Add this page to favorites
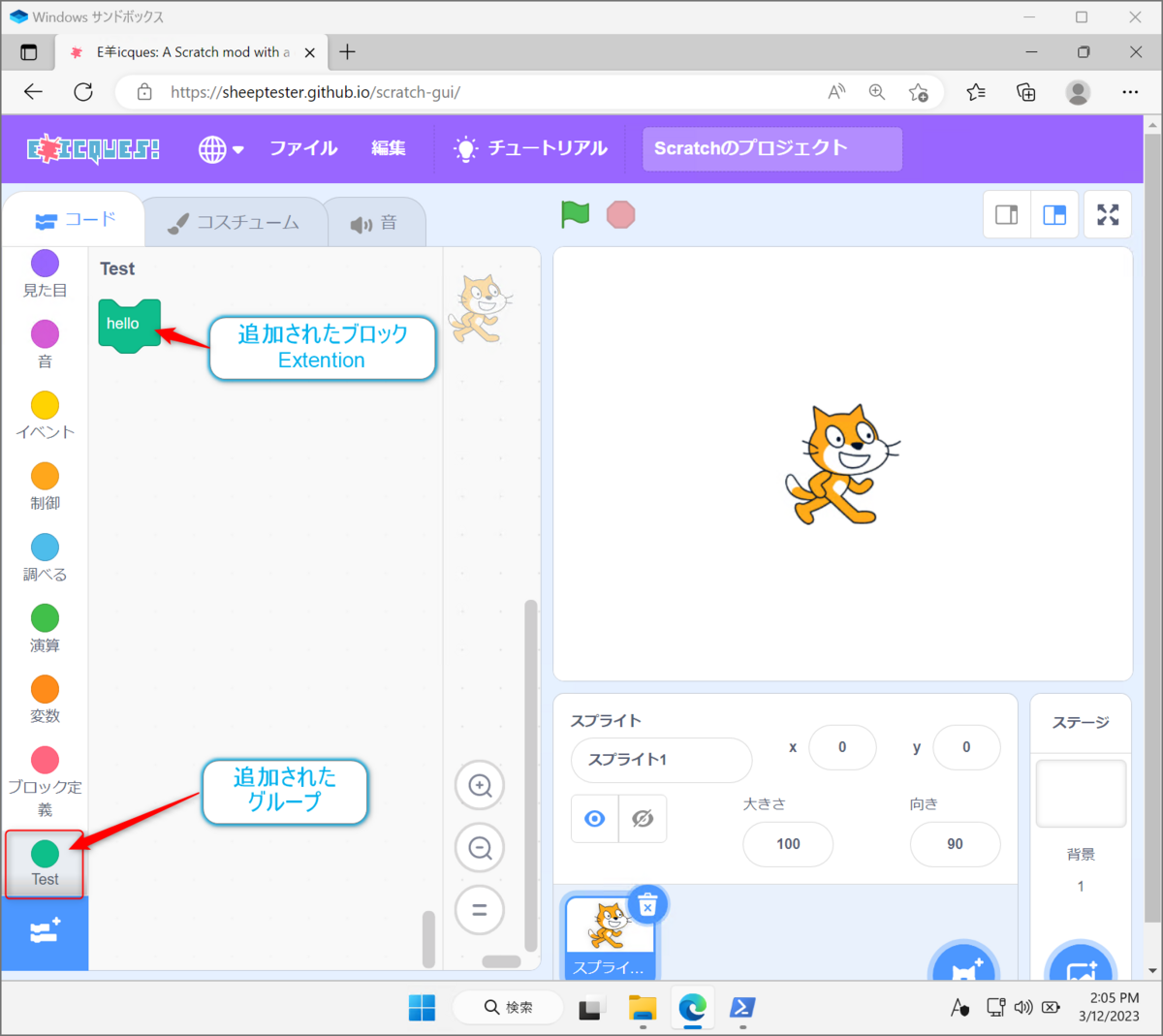Viewport: 1163px width, 1036px height. (918, 92)
